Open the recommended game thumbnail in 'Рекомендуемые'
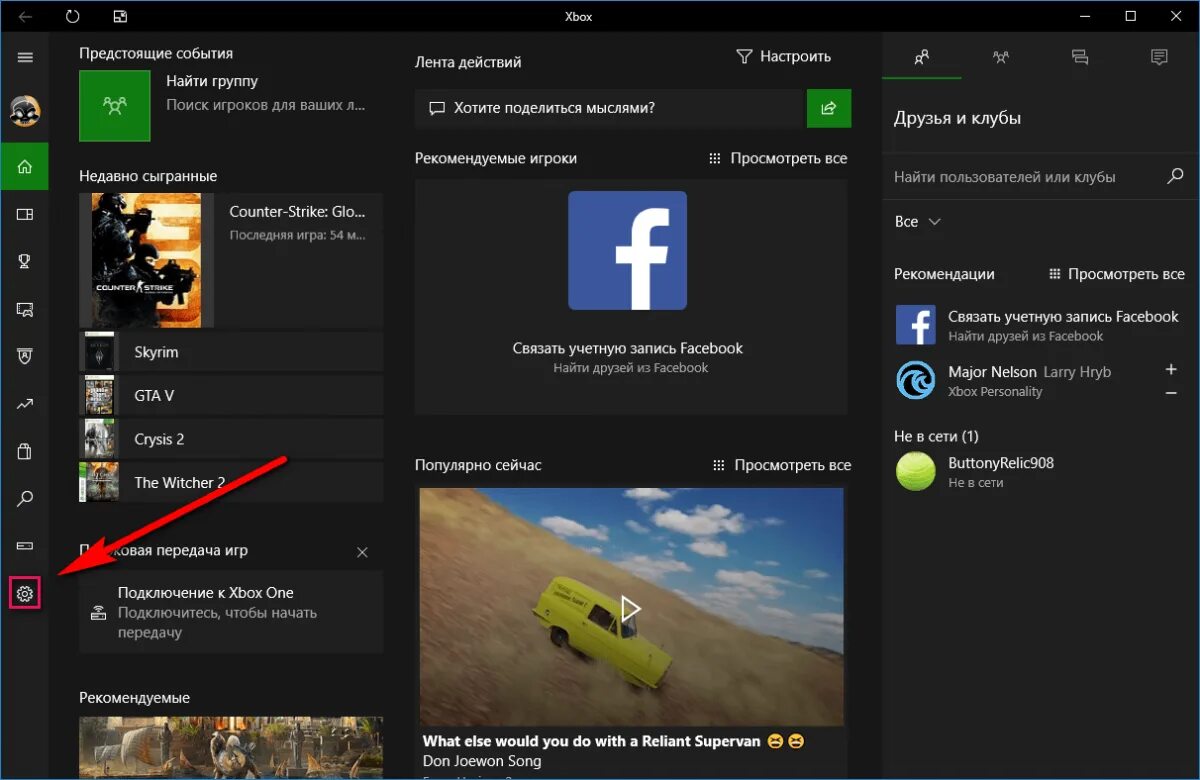1200x780 pixels. (231, 748)
